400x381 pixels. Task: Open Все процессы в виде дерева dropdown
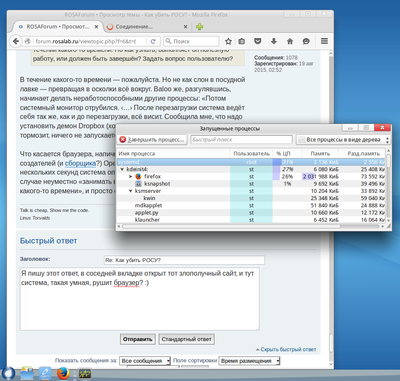[x=343, y=140]
